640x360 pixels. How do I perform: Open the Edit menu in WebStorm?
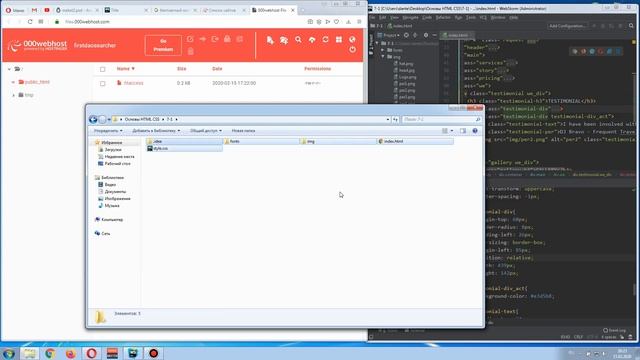pos(382,18)
